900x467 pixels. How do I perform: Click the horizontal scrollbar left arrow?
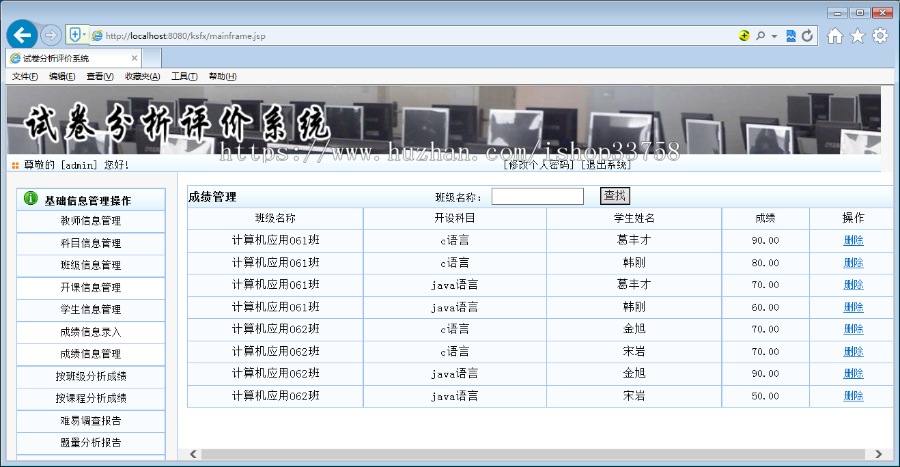[193, 454]
